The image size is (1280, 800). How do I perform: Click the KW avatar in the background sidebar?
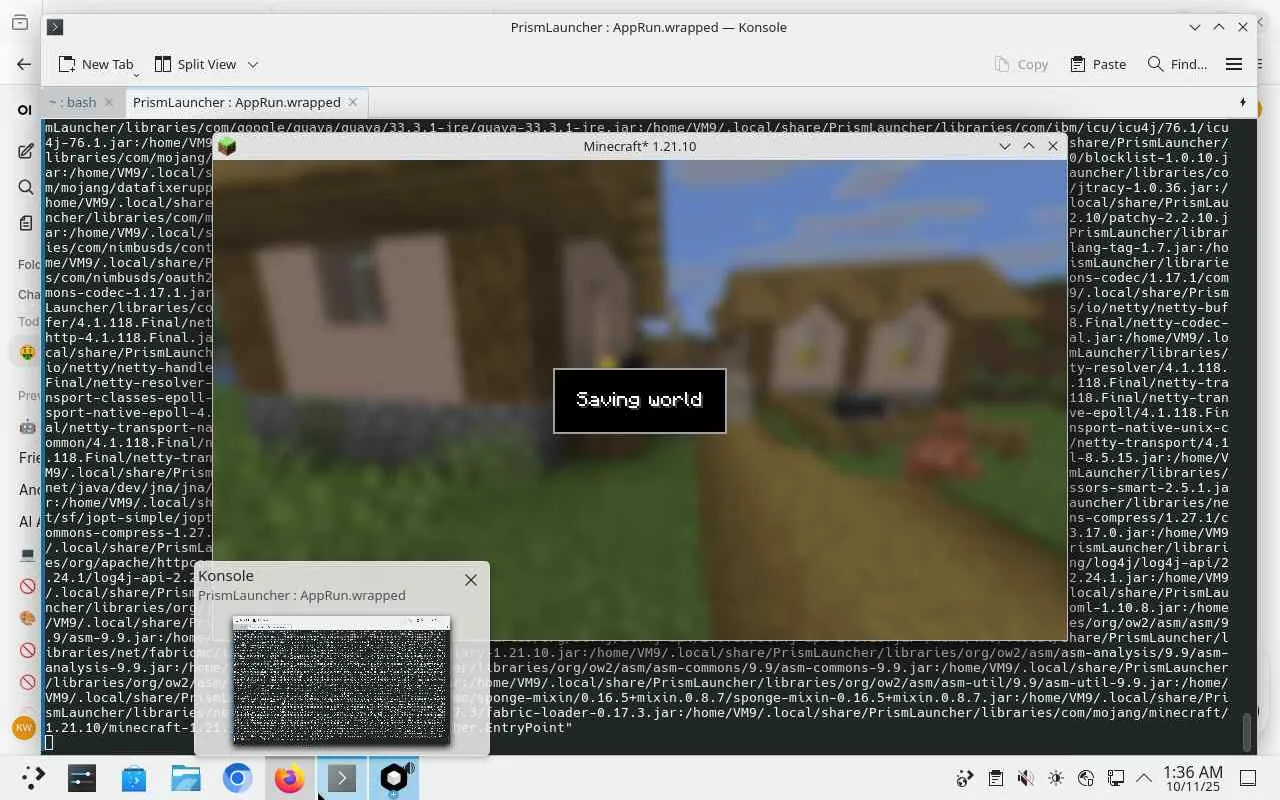tap(24, 728)
